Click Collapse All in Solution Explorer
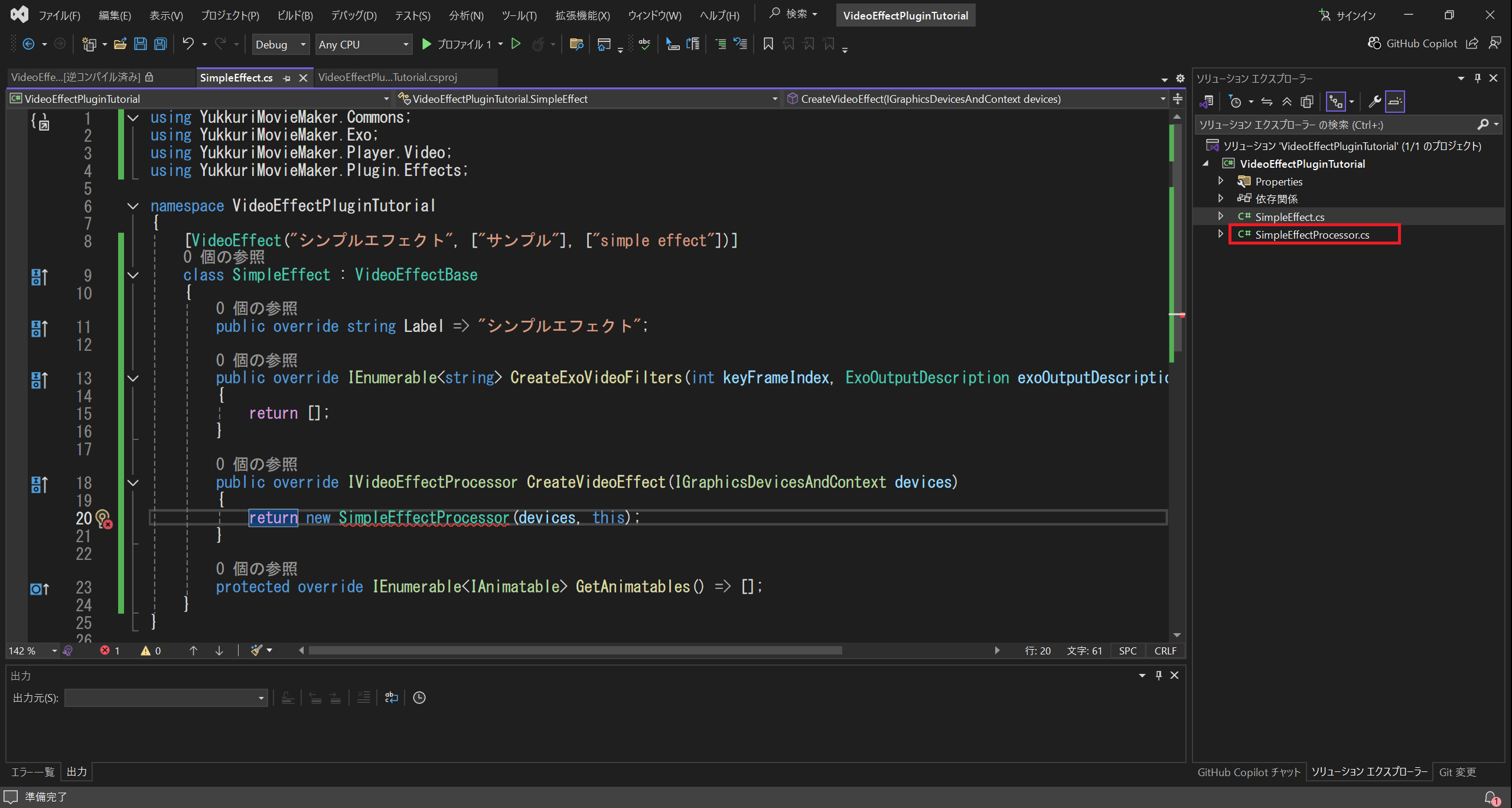 [x=1286, y=102]
